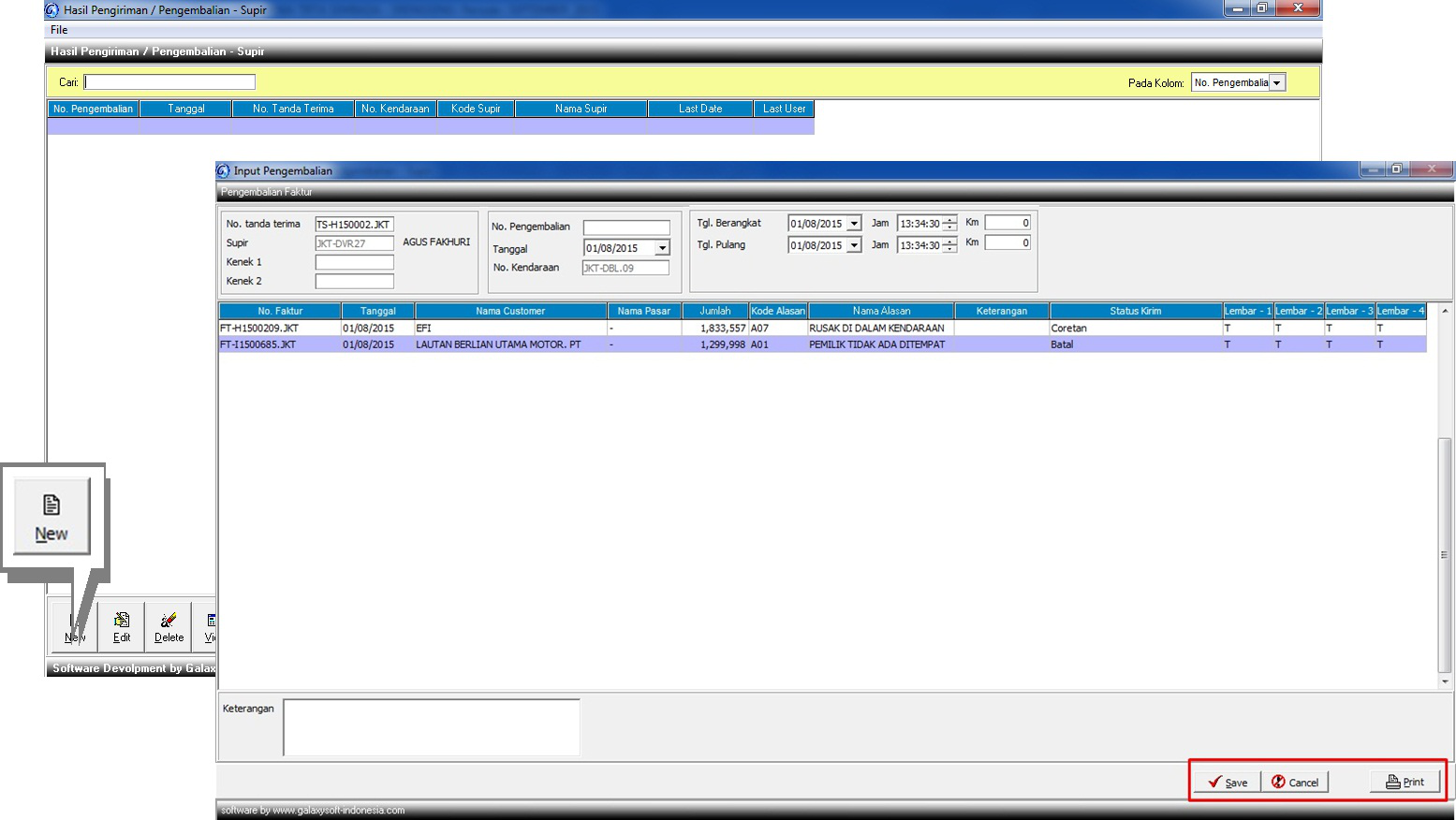Viewport: 1456px width, 820px height.
Task: Click the Input Pengembalian window title icon
Action: [223, 170]
